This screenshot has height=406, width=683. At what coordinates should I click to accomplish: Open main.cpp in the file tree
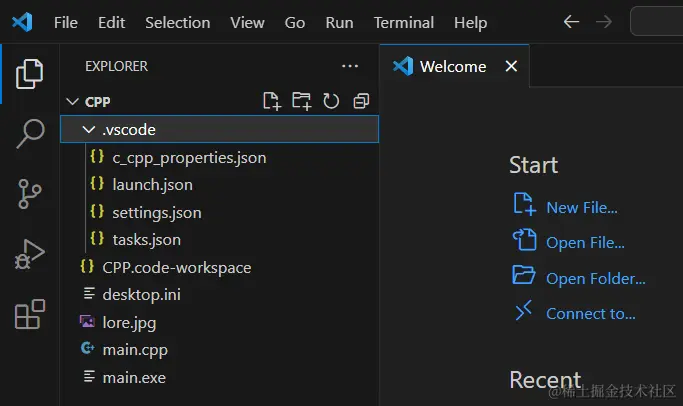pos(220,350)
